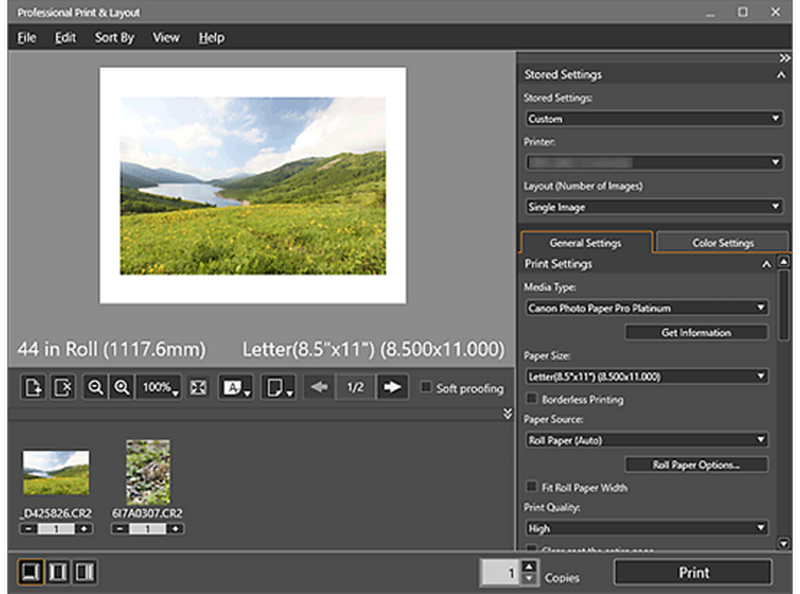Viewport: 800px width, 594px height.
Task: Select the 6I7A0307.CR2 thumbnail
Action: tap(147, 472)
